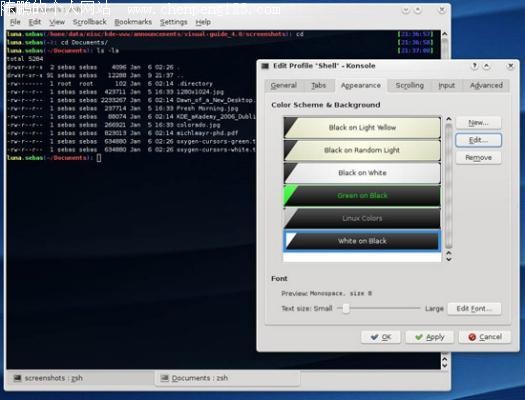Click the terminal icon on screenshots tab
This screenshot has height=400, width=525.
[17, 378]
